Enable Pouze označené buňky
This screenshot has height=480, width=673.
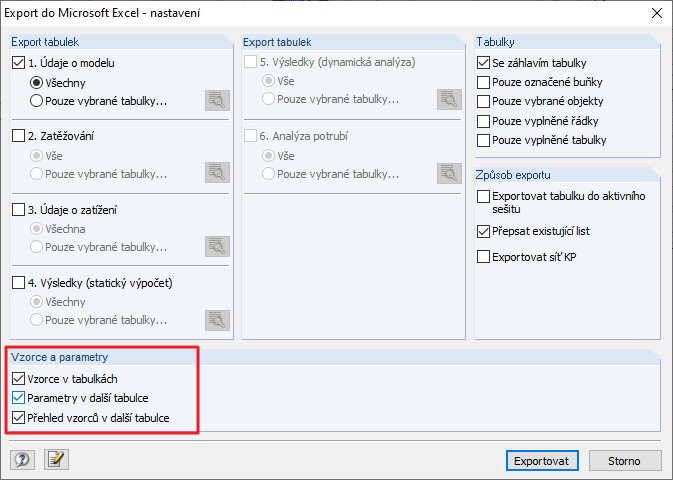pyautogui.click(x=483, y=82)
